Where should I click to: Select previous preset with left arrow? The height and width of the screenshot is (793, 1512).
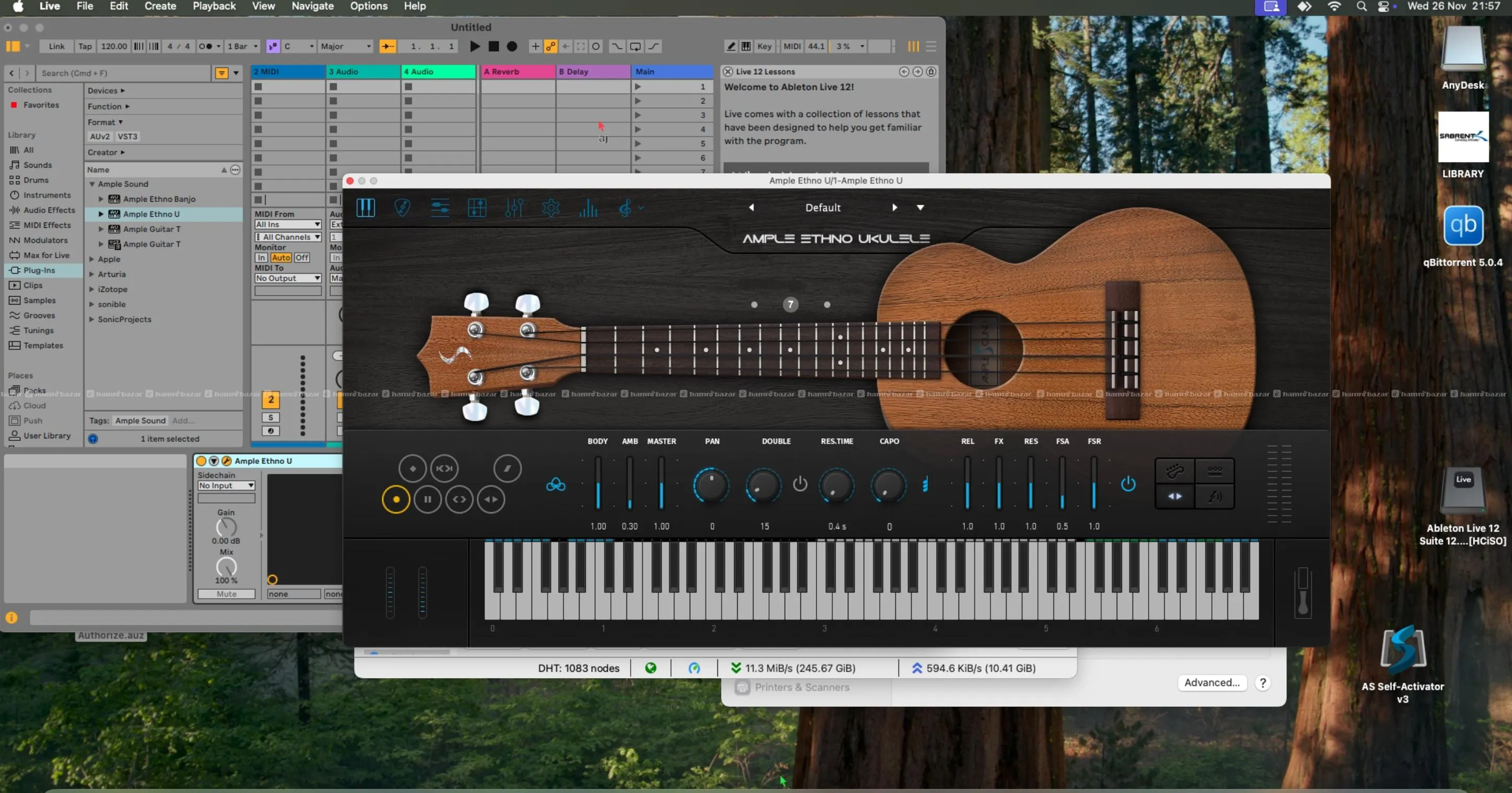tap(751, 207)
